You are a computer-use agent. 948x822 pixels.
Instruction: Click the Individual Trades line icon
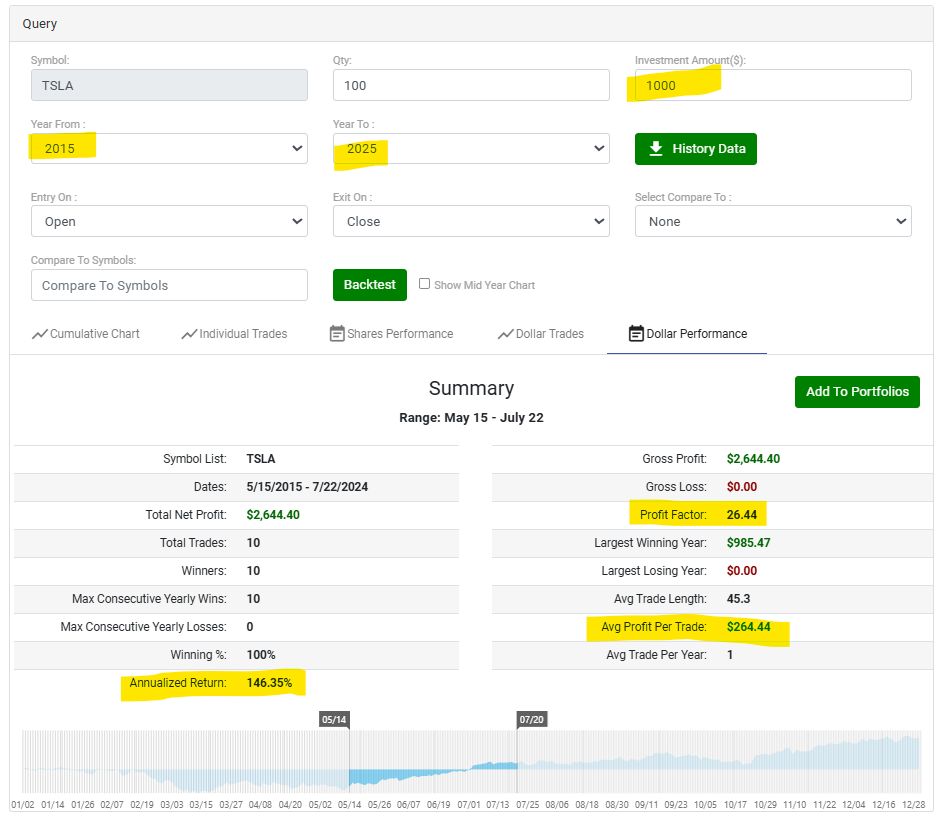(x=189, y=334)
